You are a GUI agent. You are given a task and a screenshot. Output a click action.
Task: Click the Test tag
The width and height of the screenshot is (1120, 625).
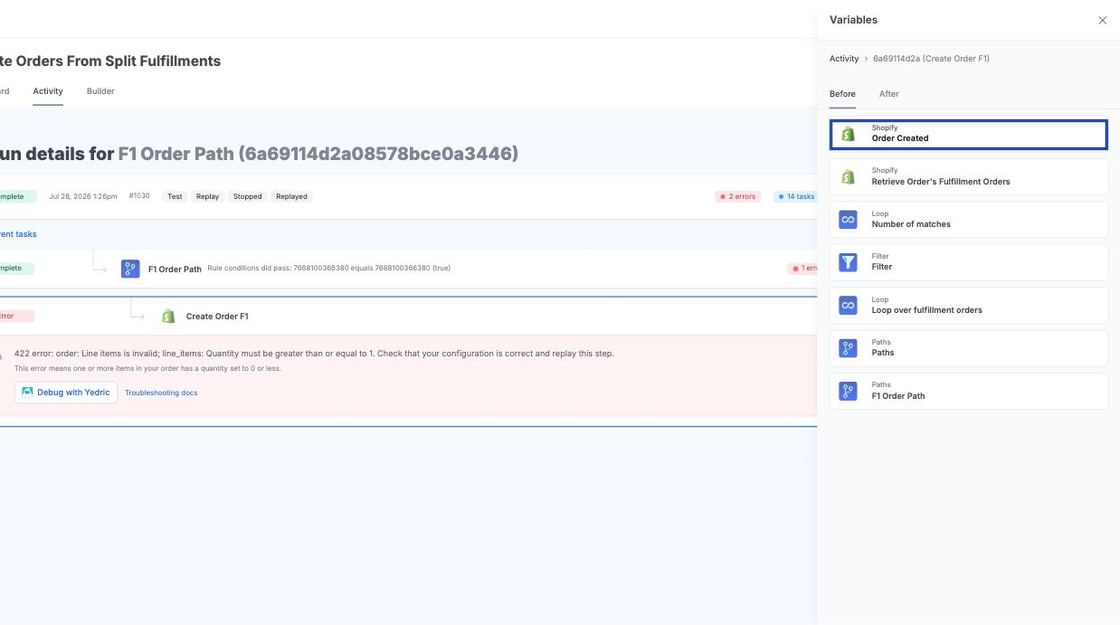(174, 196)
